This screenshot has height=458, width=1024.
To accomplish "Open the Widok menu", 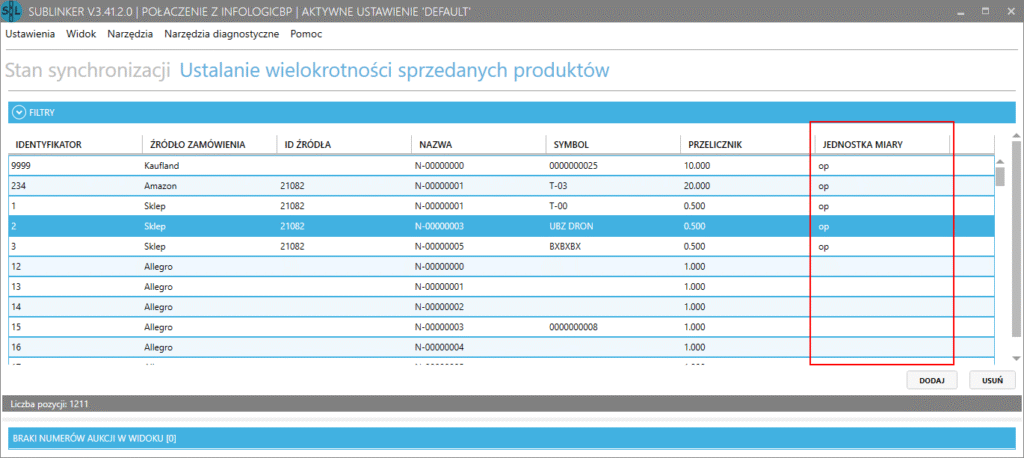I will 81,33.
